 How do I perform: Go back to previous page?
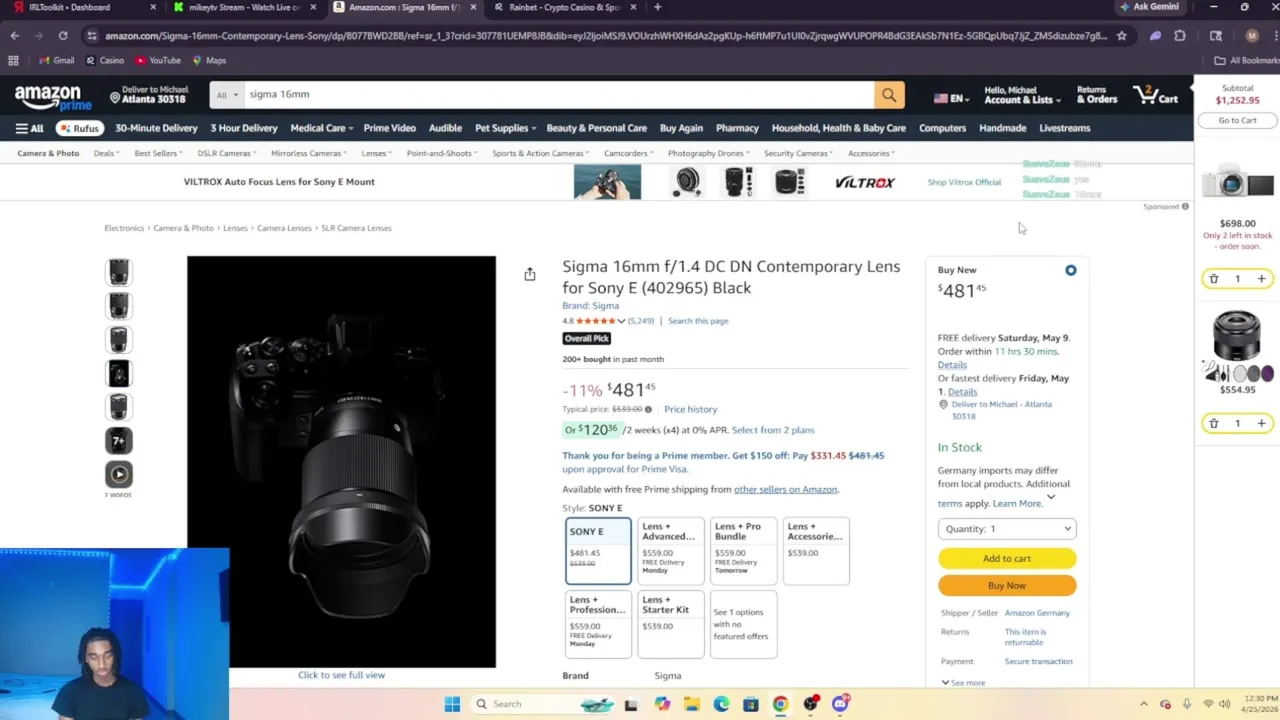coord(14,36)
